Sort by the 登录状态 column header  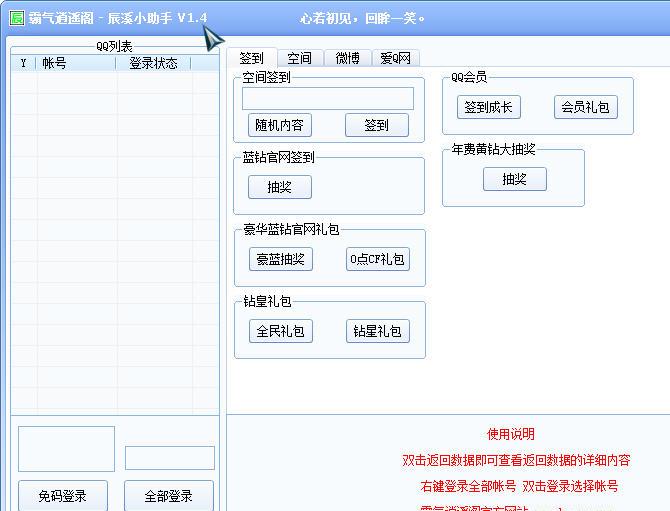[x=153, y=63]
